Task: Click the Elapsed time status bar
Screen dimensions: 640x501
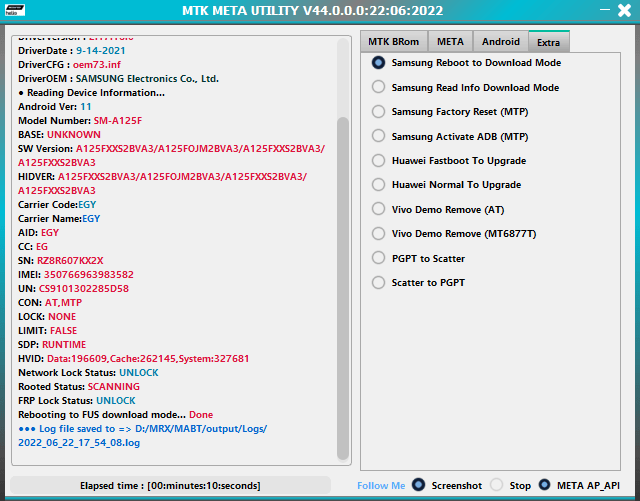Action: pos(170,485)
